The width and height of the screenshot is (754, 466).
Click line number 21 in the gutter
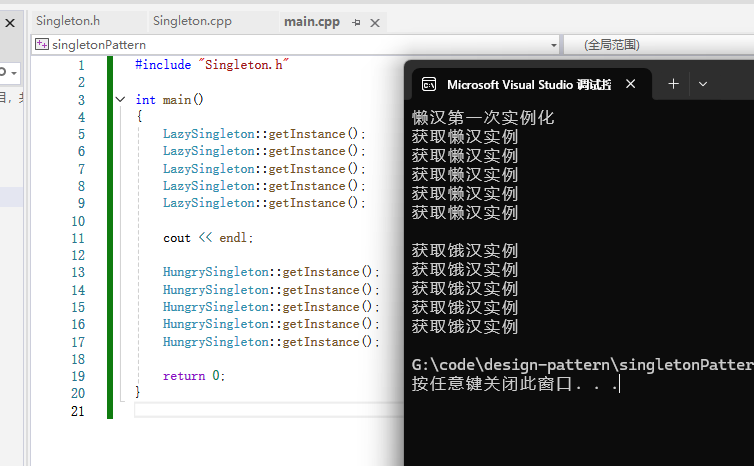pyautogui.click(x=78, y=411)
